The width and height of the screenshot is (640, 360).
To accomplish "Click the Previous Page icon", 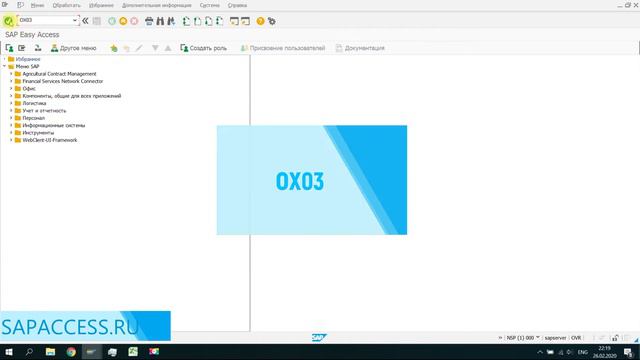I will coord(198,21).
